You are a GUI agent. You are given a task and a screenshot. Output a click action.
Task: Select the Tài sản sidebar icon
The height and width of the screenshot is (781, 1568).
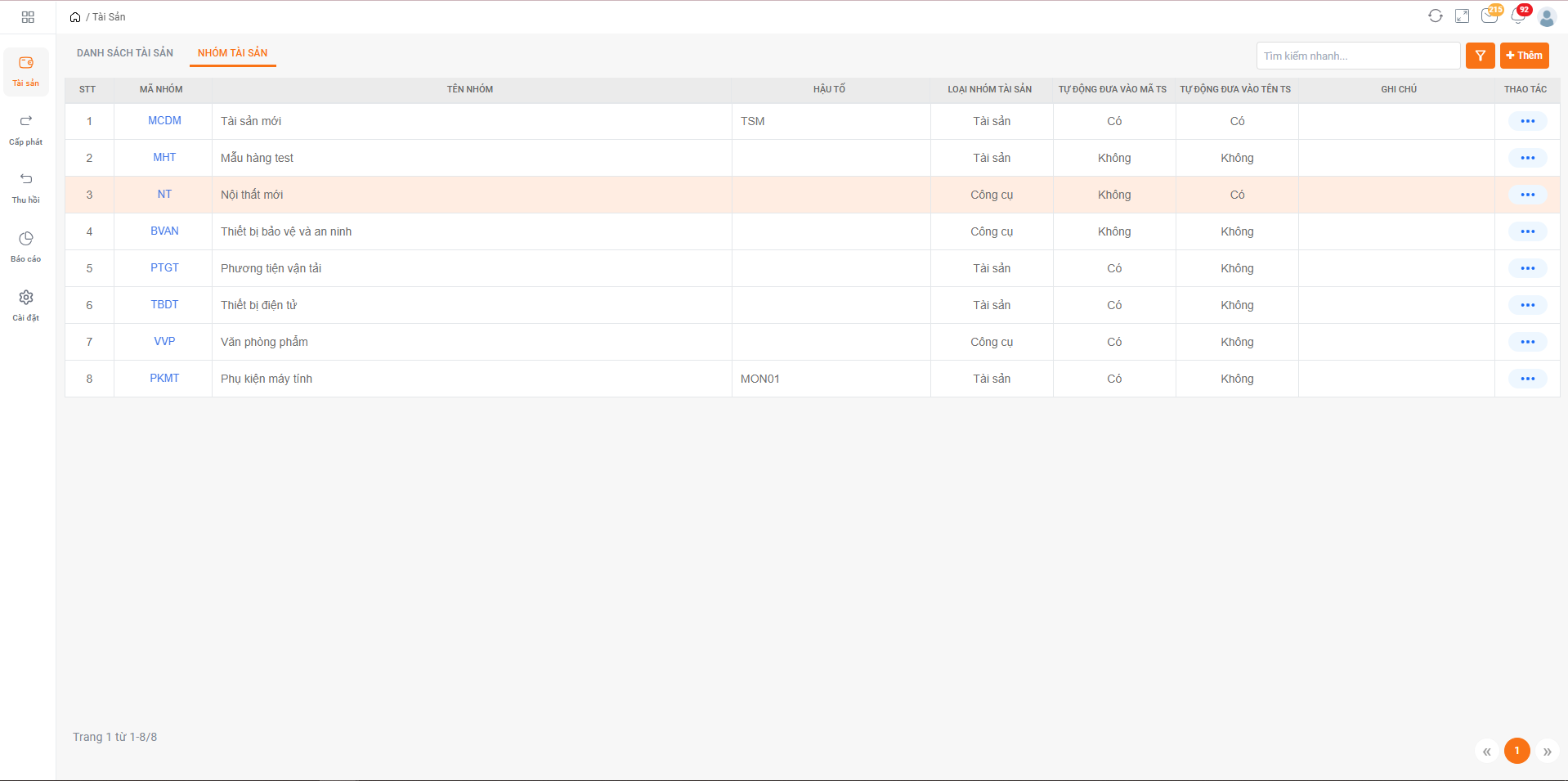pos(26,71)
